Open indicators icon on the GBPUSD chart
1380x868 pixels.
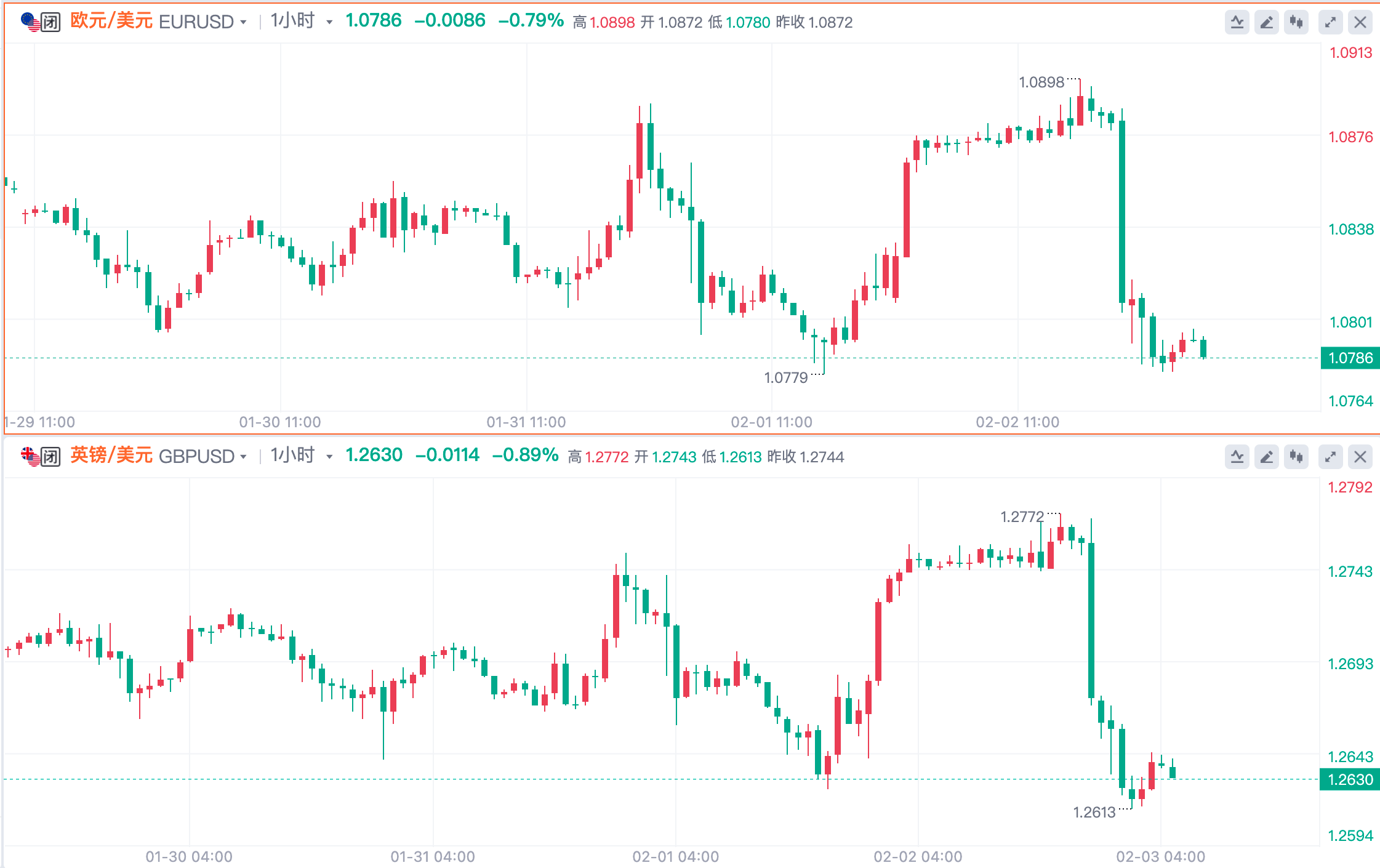coord(1237,457)
